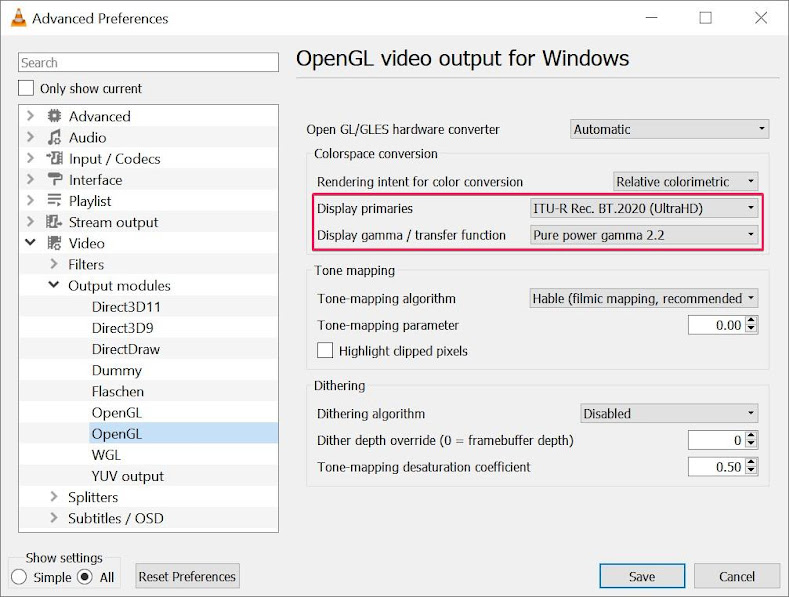The image size is (789, 597).
Task: Click the Search input field
Action: [x=148, y=62]
